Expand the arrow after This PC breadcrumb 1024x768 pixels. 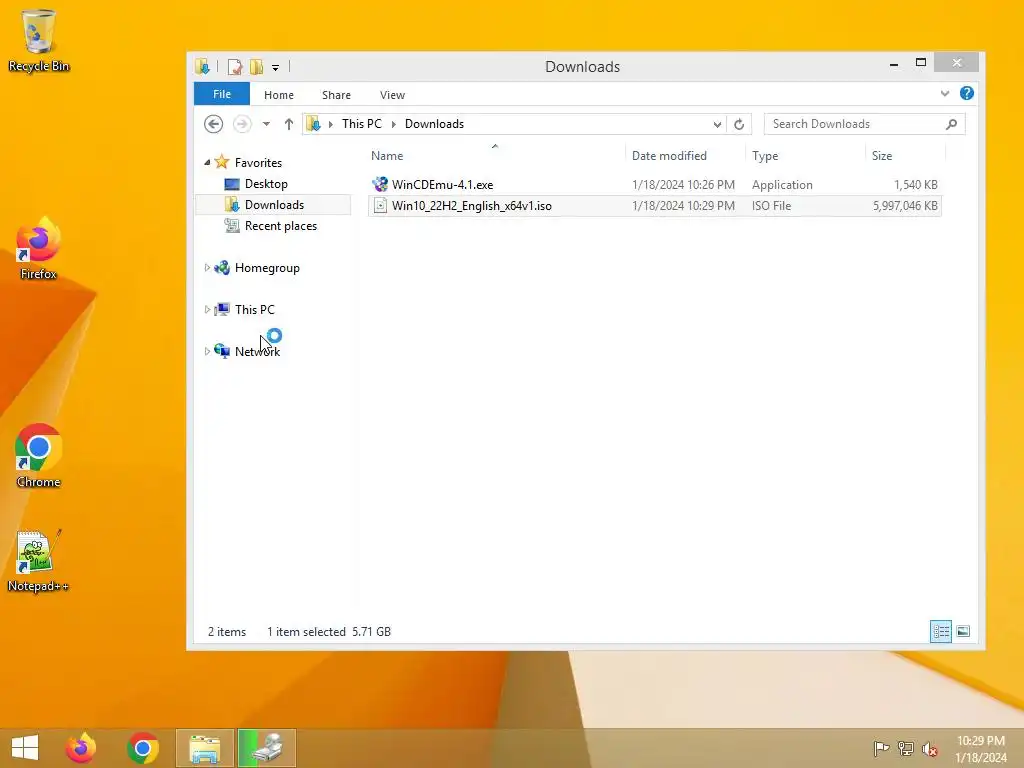394,124
